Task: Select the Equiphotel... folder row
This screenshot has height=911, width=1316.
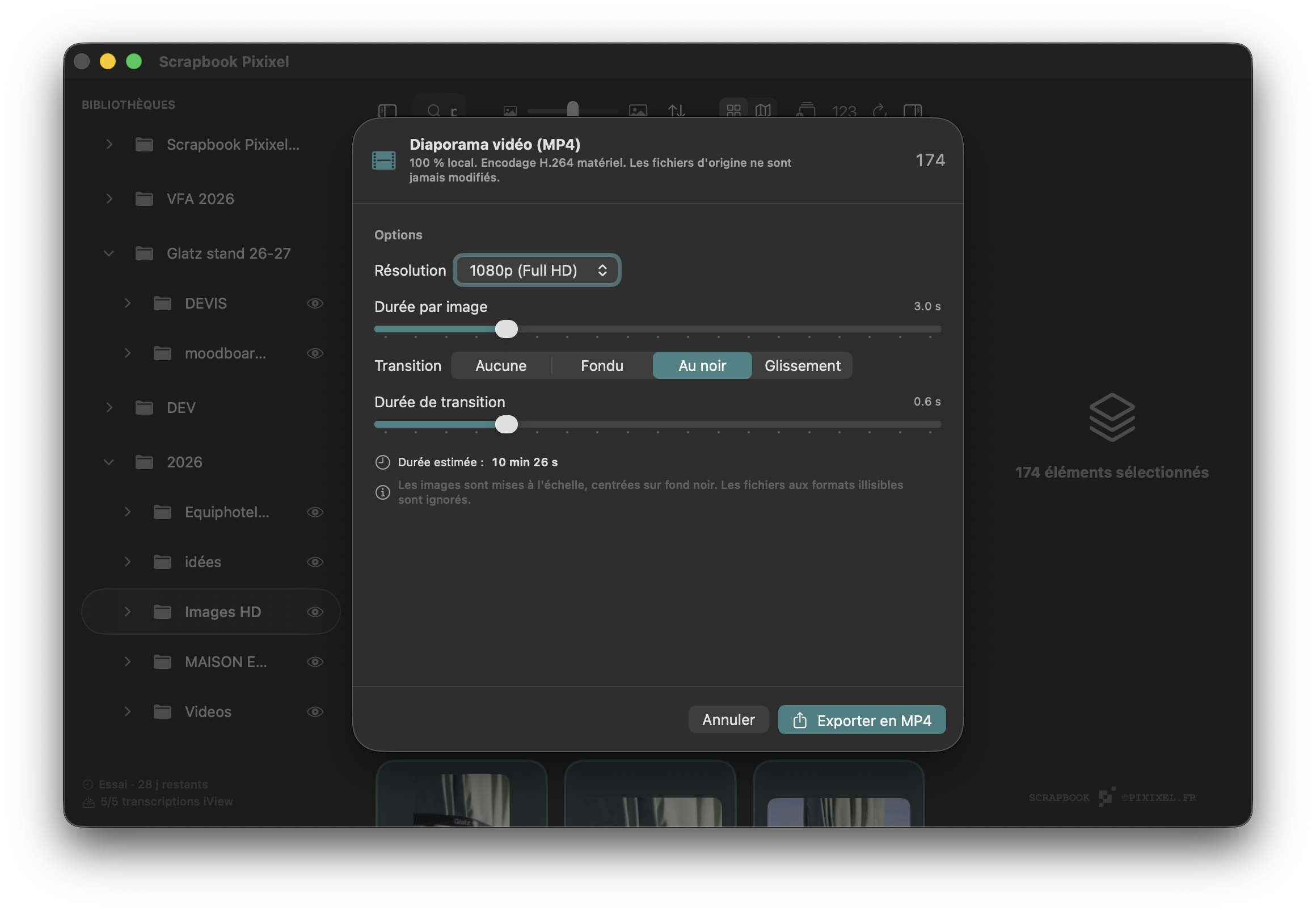Action: 211,512
